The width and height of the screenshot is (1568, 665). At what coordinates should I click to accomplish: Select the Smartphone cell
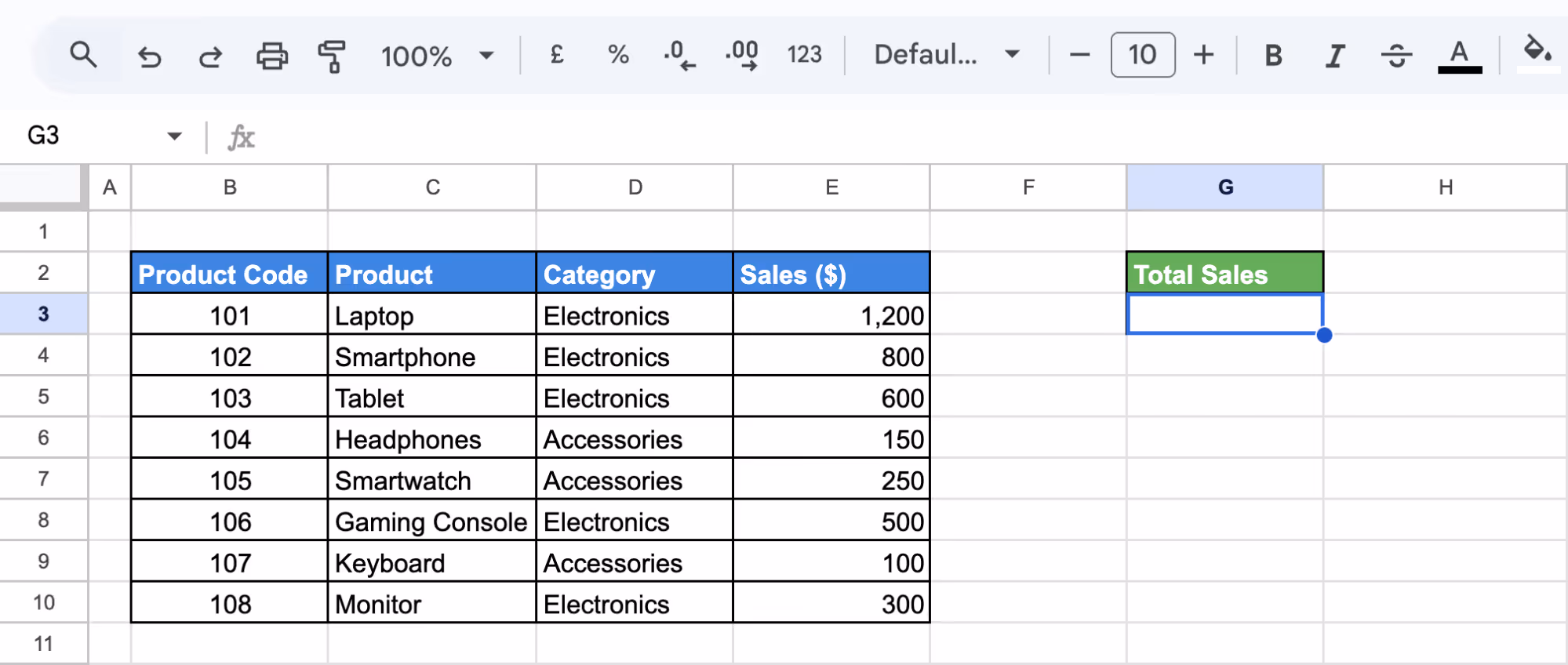[x=432, y=356]
